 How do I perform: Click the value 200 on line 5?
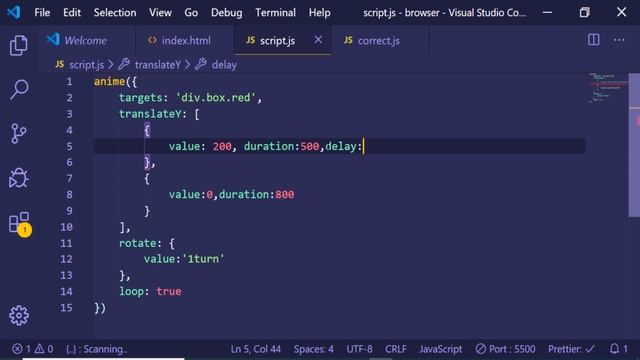222,146
